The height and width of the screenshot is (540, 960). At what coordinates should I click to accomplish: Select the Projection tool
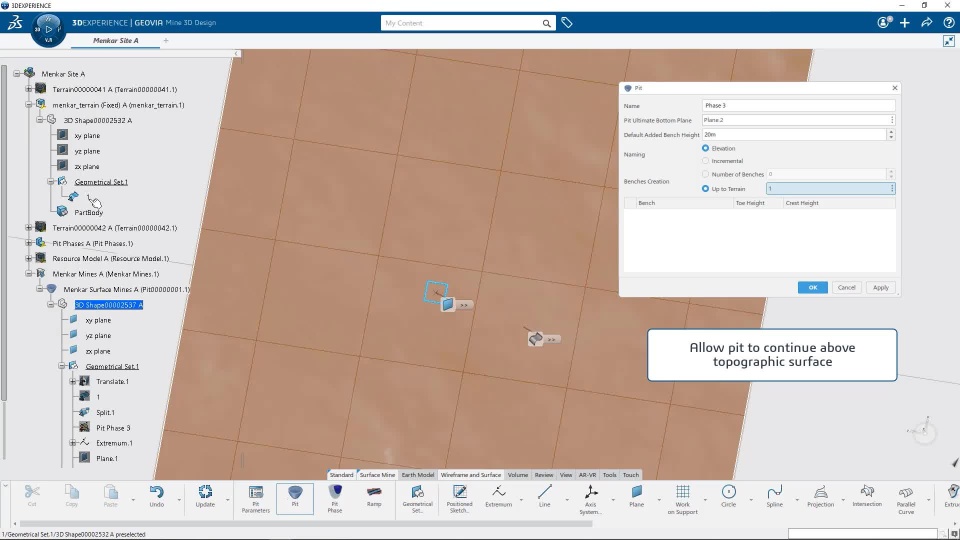tap(820, 495)
